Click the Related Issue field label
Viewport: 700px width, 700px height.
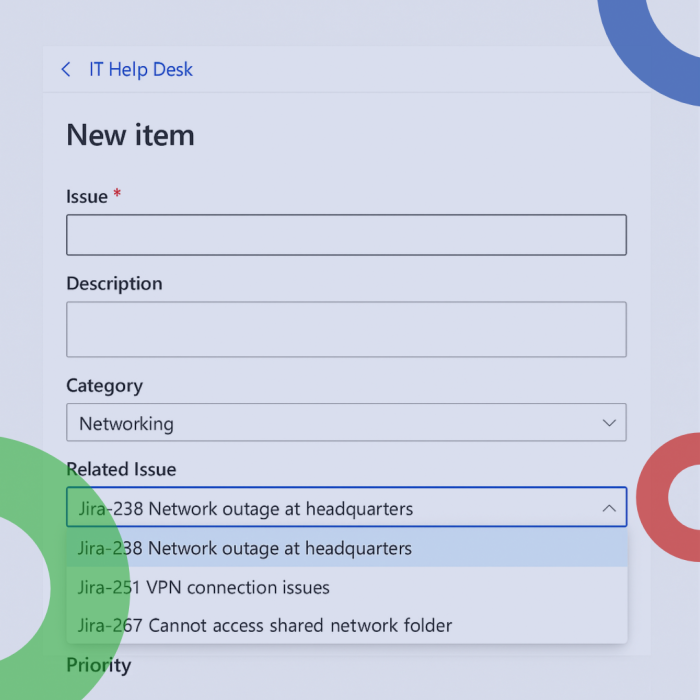click(x=121, y=469)
